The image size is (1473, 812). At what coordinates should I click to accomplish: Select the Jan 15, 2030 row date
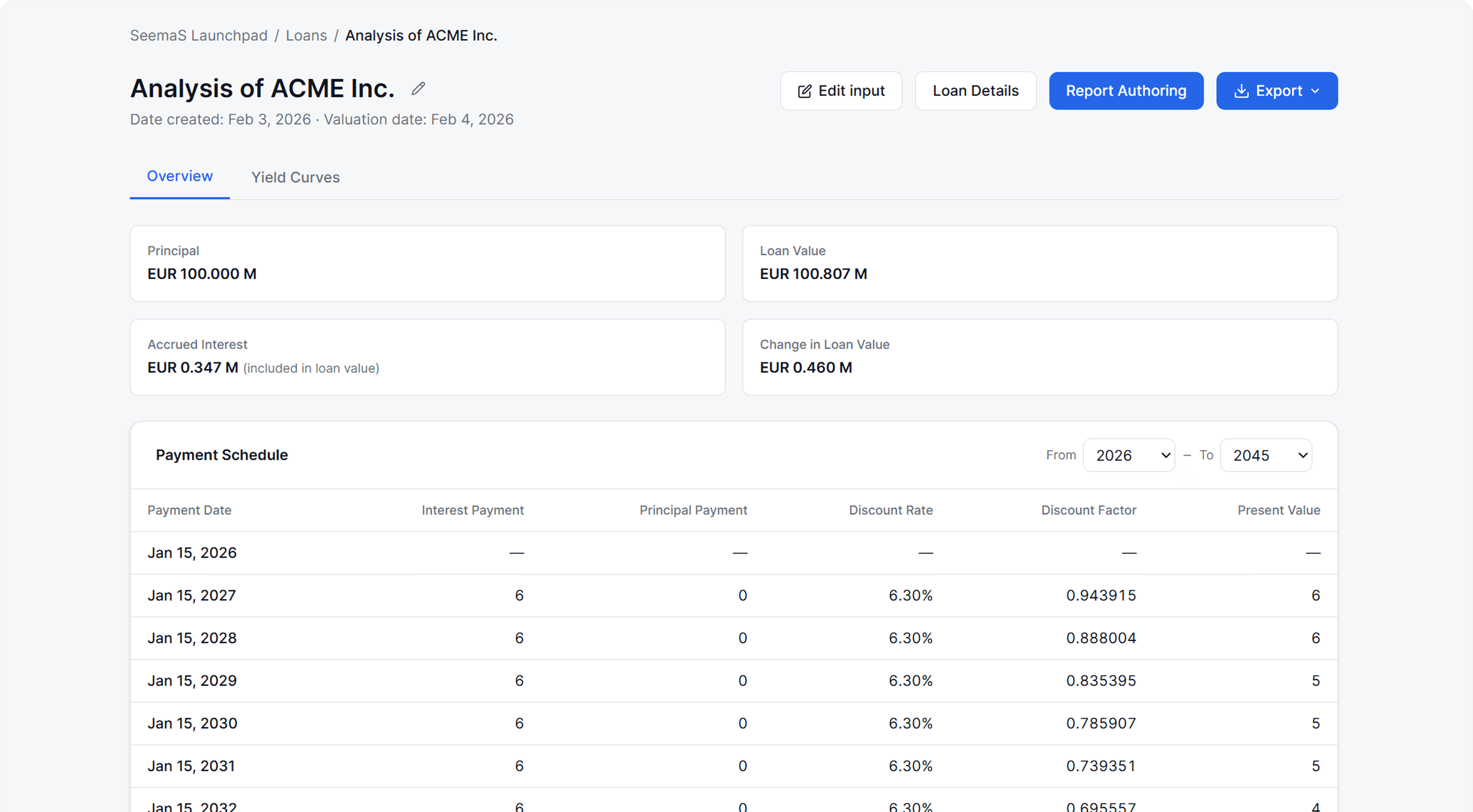[x=192, y=723]
